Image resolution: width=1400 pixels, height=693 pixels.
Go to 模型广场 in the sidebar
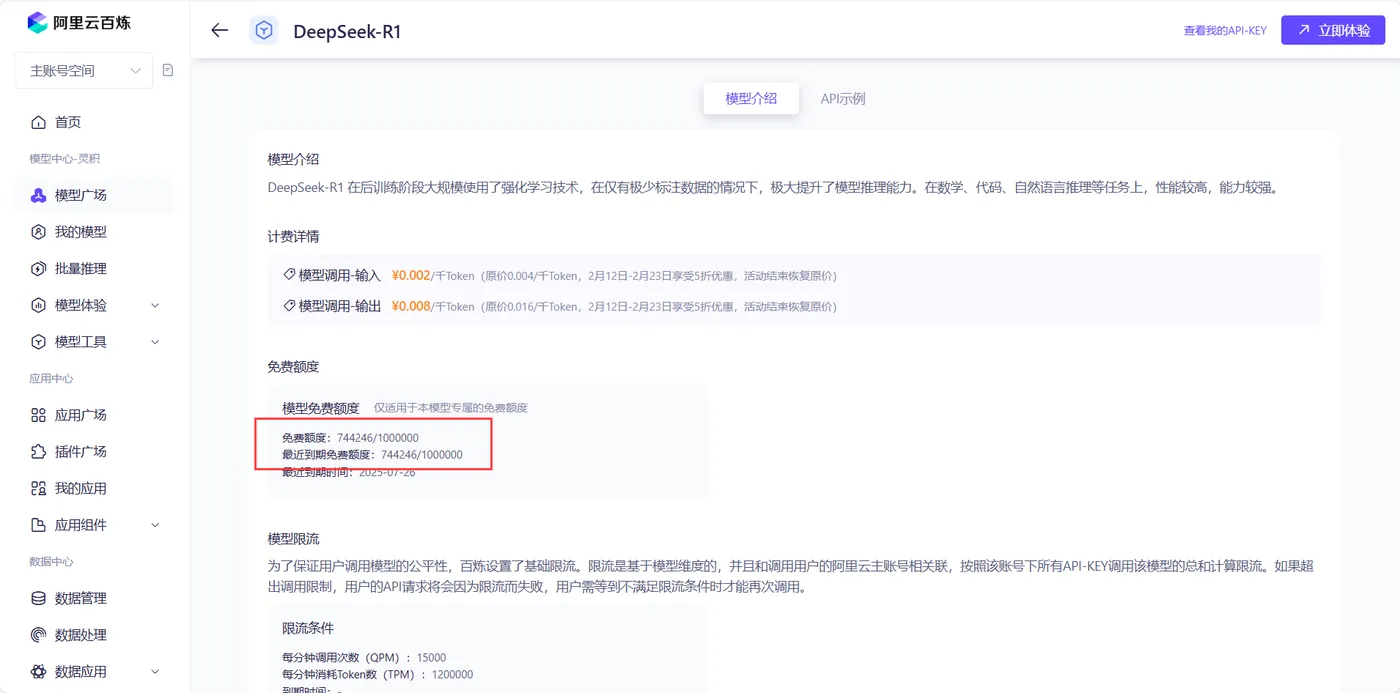[95, 195]
